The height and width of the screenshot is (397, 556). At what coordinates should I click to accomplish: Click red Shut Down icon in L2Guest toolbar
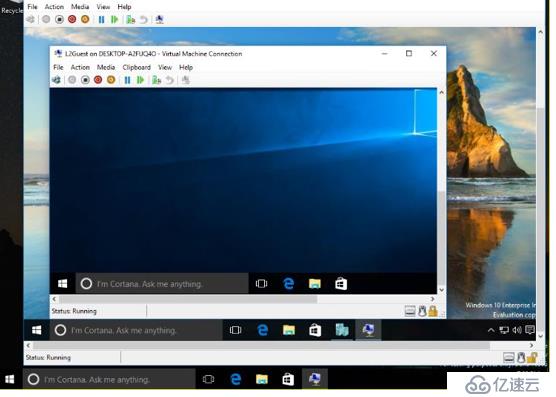(98, 80)
